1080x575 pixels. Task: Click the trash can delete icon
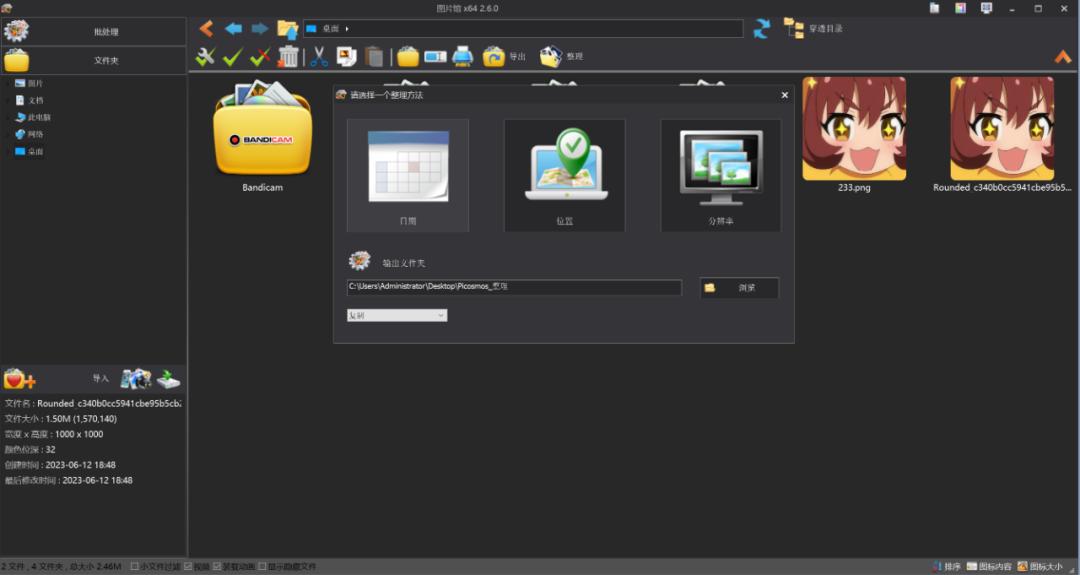point(289,57)
